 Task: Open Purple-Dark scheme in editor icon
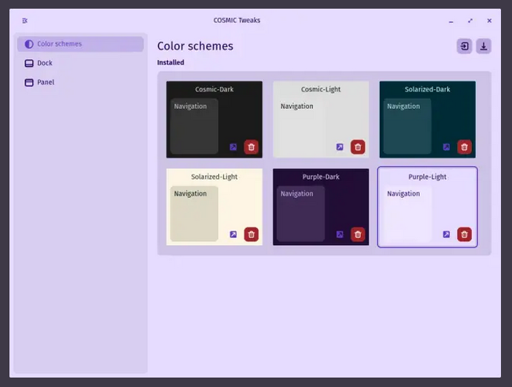click(340, 234)
